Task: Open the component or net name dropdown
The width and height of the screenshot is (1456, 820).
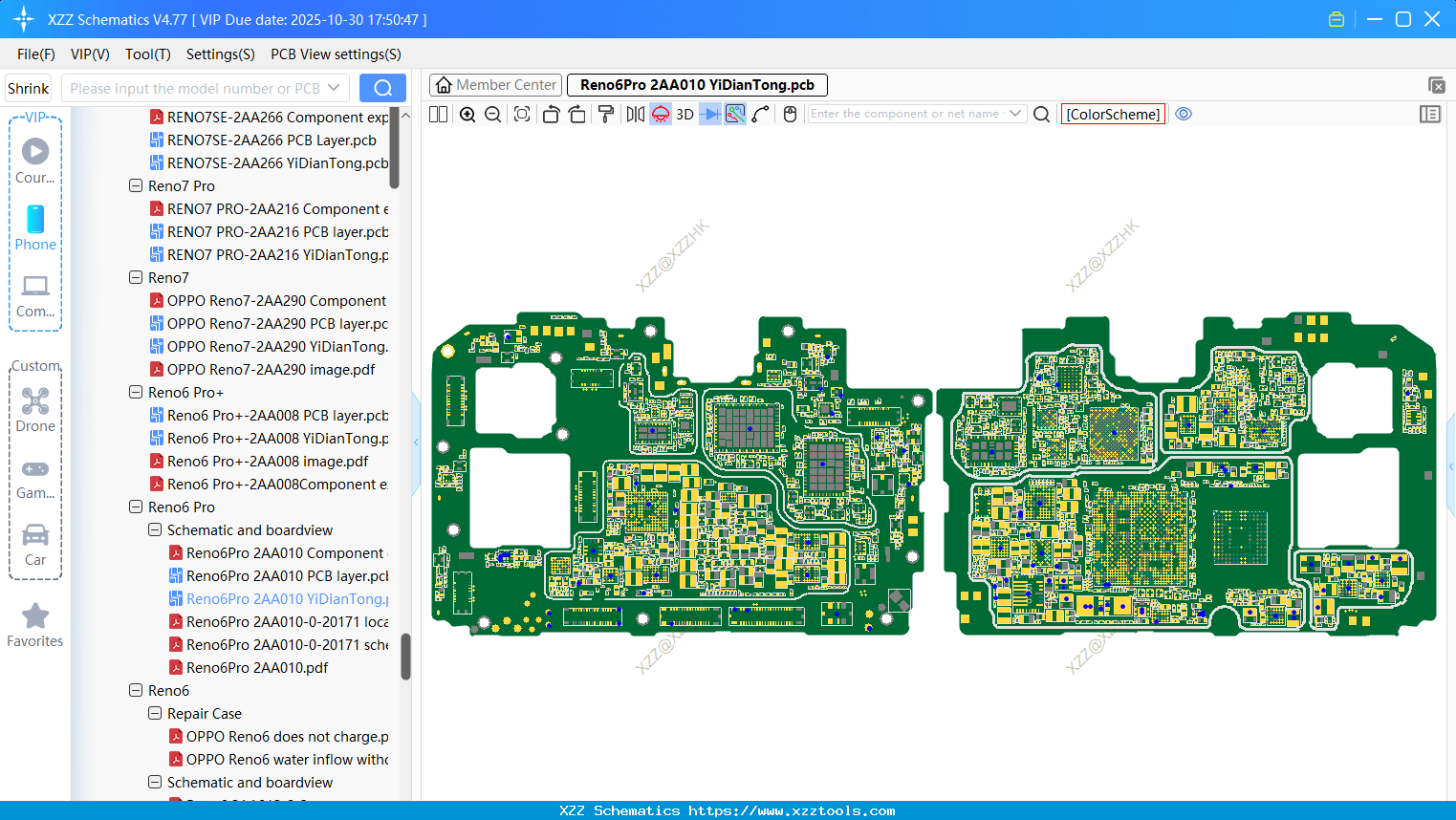Action: (x=1015, y=114)
